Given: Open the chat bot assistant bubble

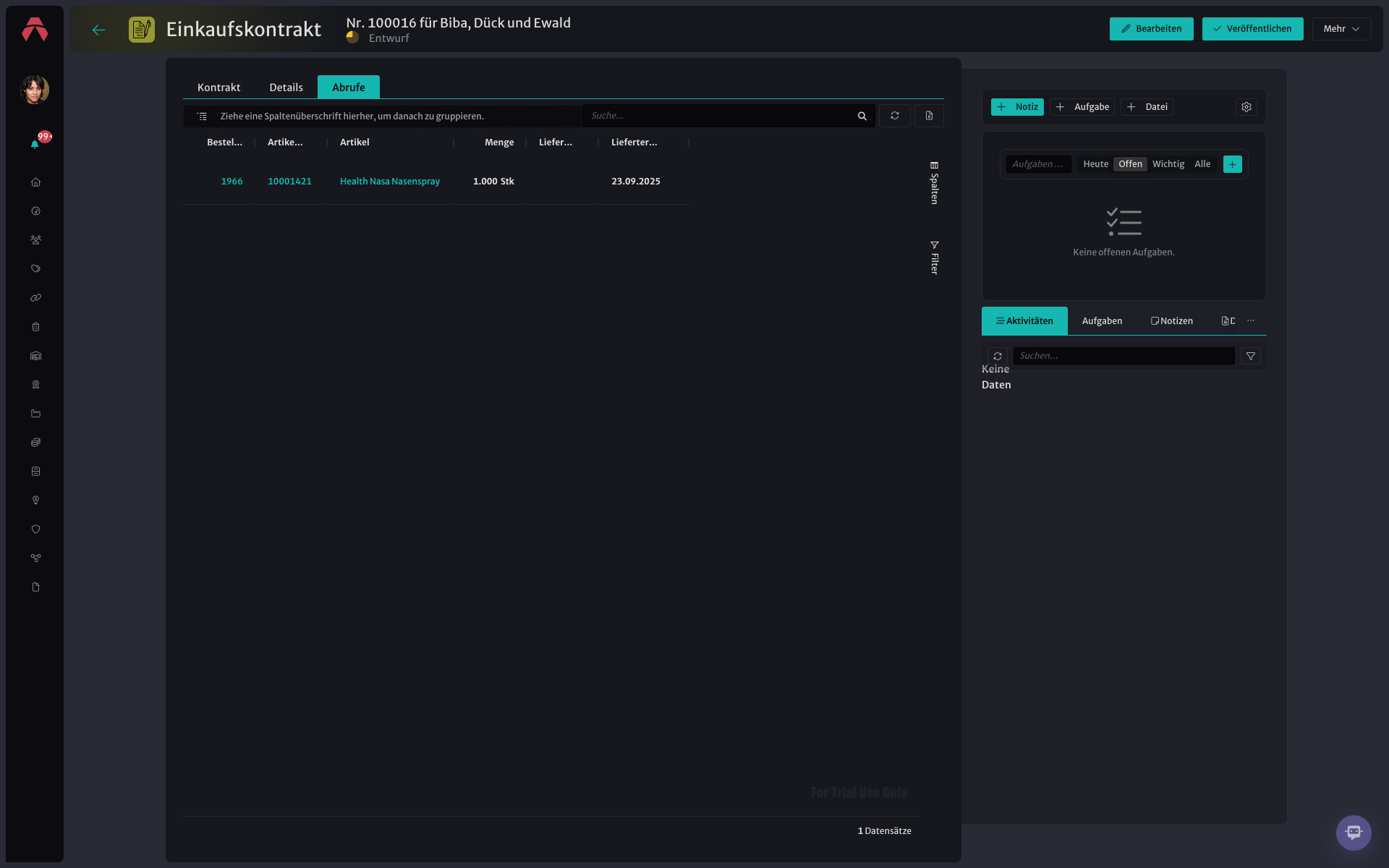Looking at the screenshot, I should click(1354, 833).
